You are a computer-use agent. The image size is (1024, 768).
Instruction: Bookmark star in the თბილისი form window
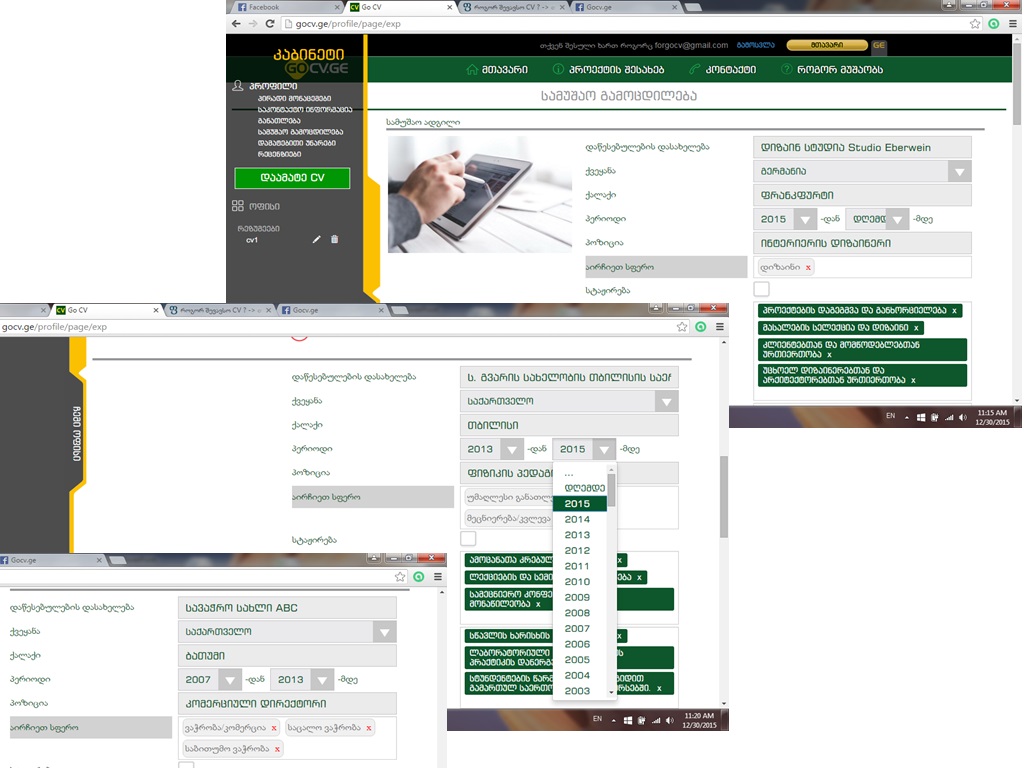[682, 327]
